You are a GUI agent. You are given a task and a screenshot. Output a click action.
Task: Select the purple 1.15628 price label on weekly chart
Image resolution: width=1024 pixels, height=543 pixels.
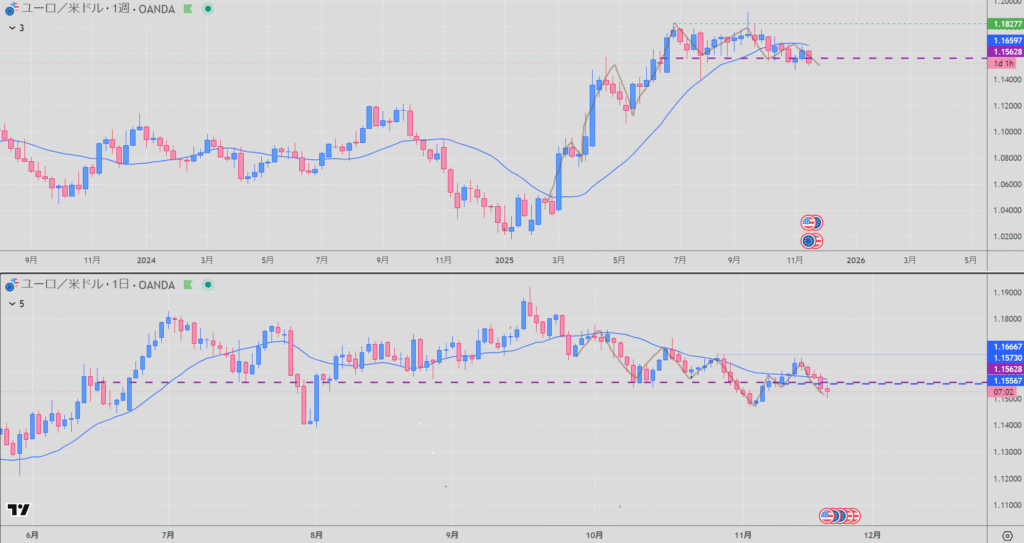(x=1003, y=51)
